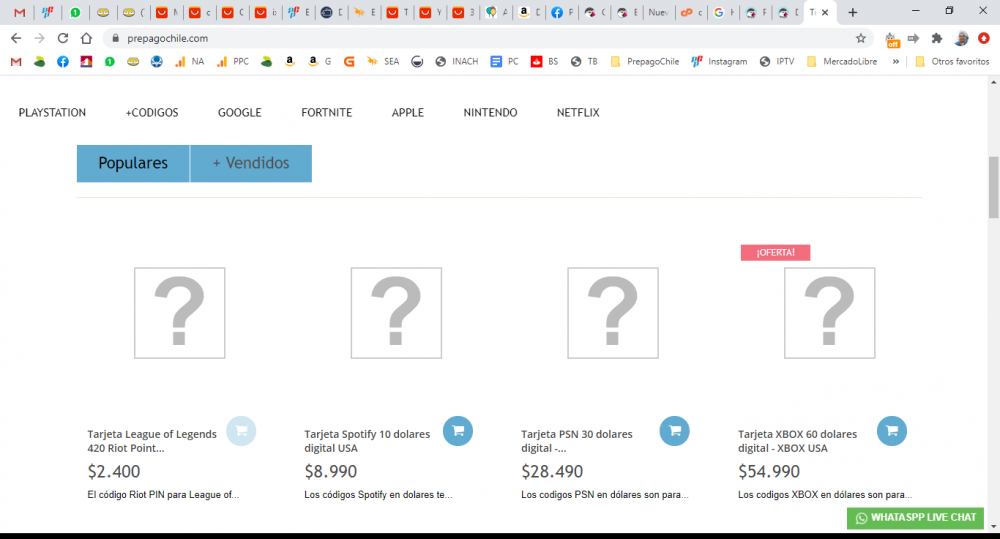Open Tarjeta XBOX 60 dolares link
Image resolution: width=1000 pixels, height=539 pixels.
coord(797,441)
